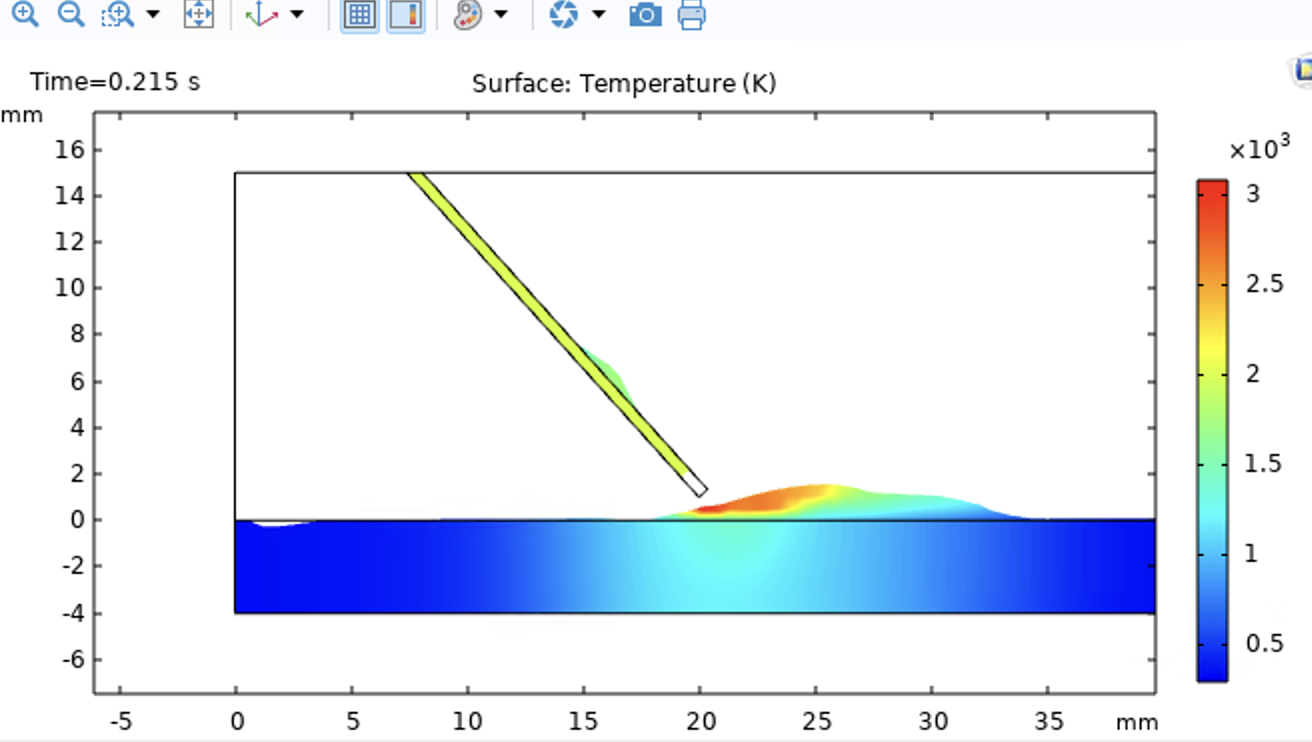Print the plot using printer icon
Viewport: 1312px width, 742px height.
(x=692, y=14)
